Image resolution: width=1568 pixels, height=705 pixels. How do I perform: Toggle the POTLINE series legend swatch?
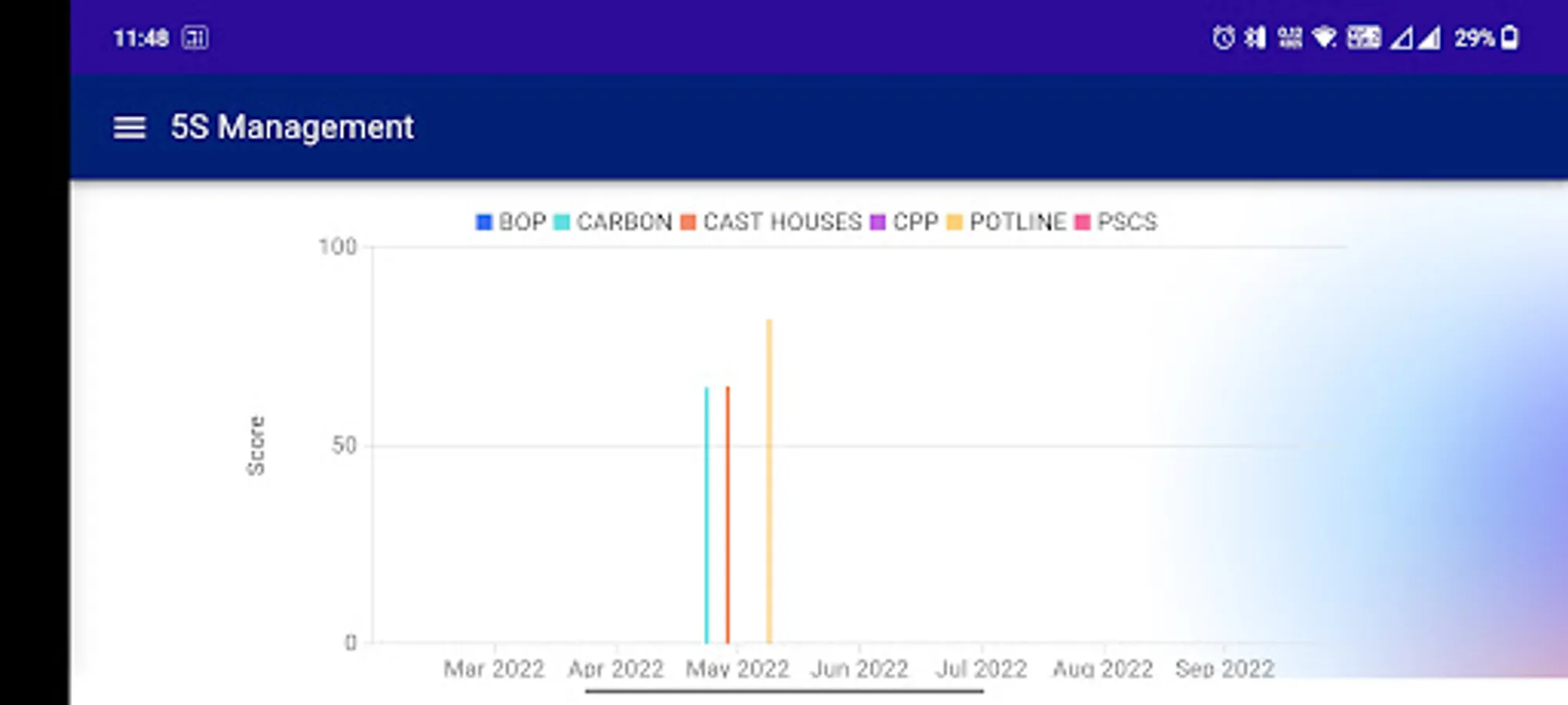[x=954, y=222]
